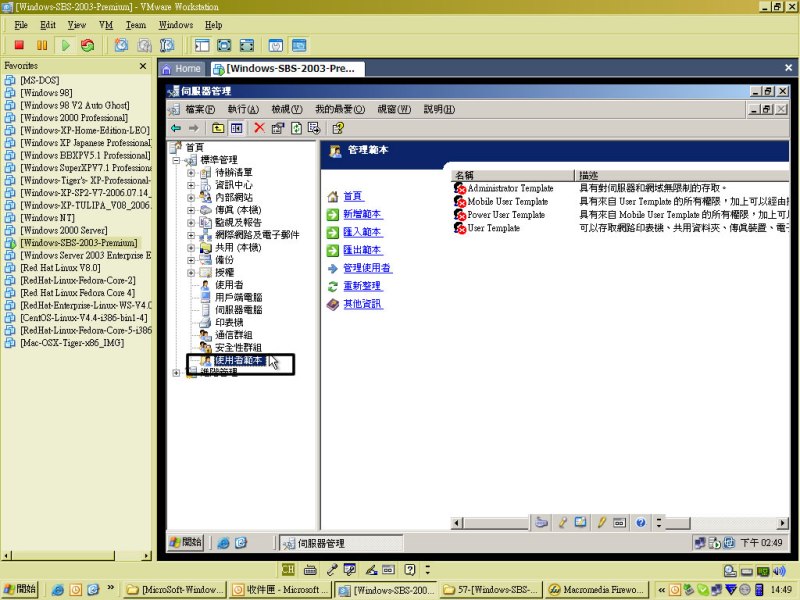Viewport: 800px width, 600px height.
Task: Click the CH language indicator on host language bar
Action: click(x=288, y=569)
